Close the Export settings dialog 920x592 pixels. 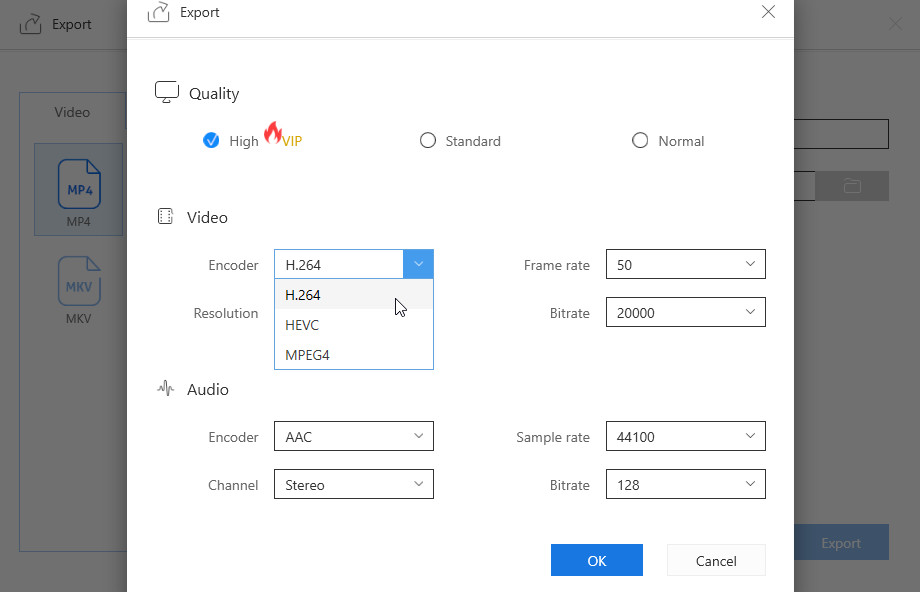point(768,12)
